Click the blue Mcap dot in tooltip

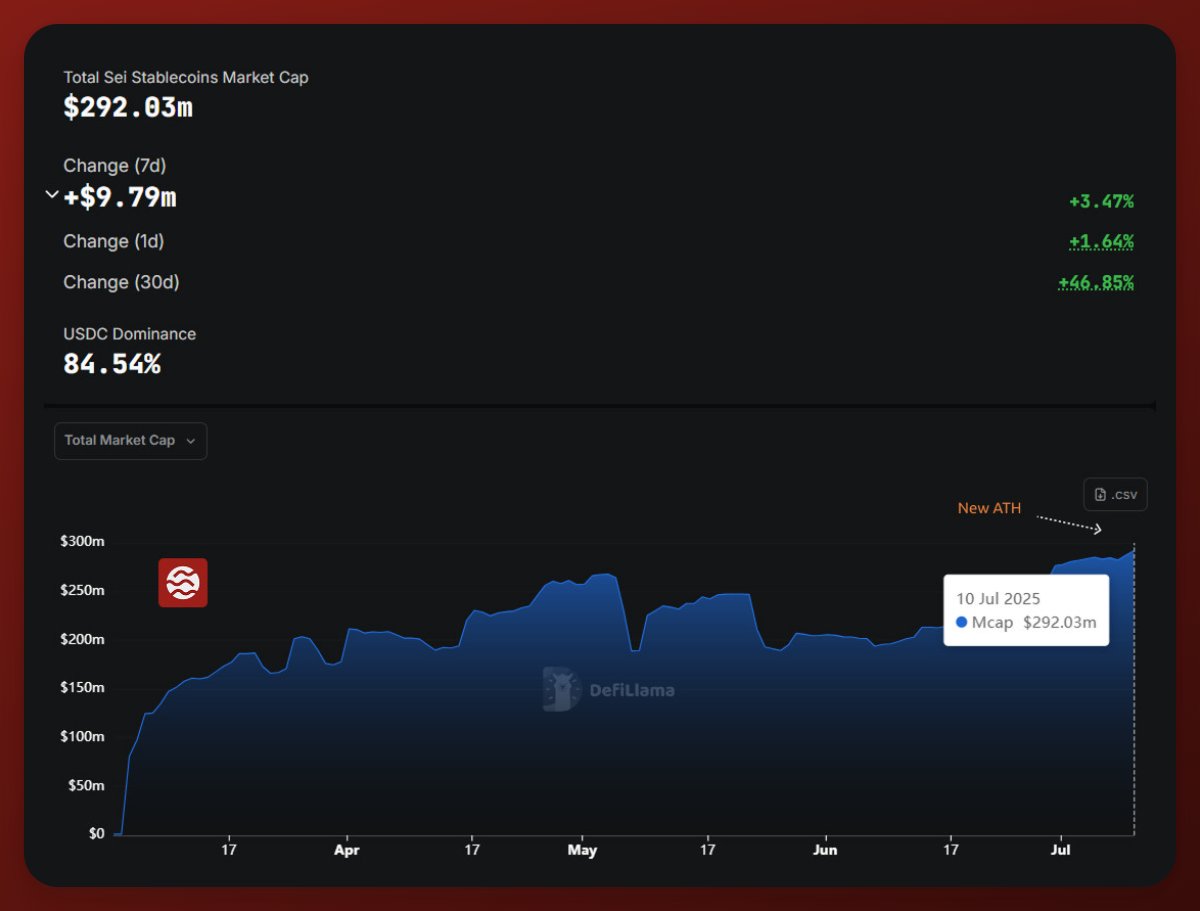click(x=962, y=622)
